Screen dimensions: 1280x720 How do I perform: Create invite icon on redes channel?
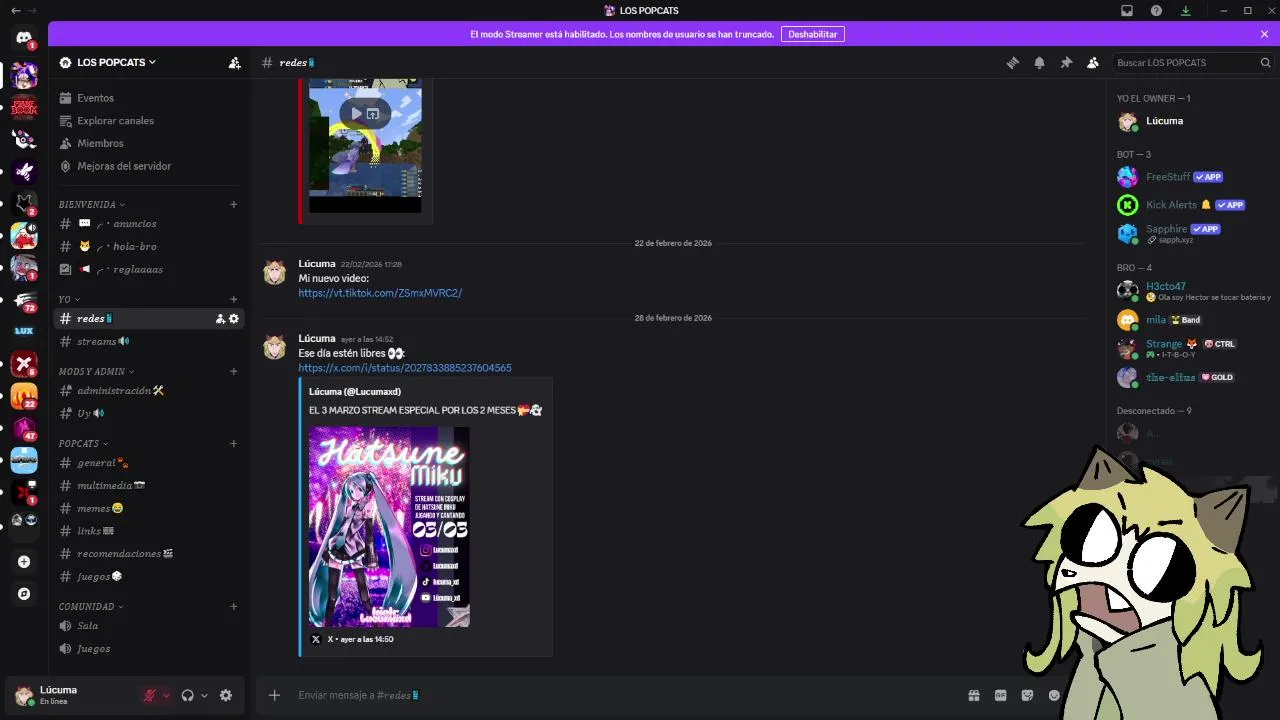pos(220,319)
